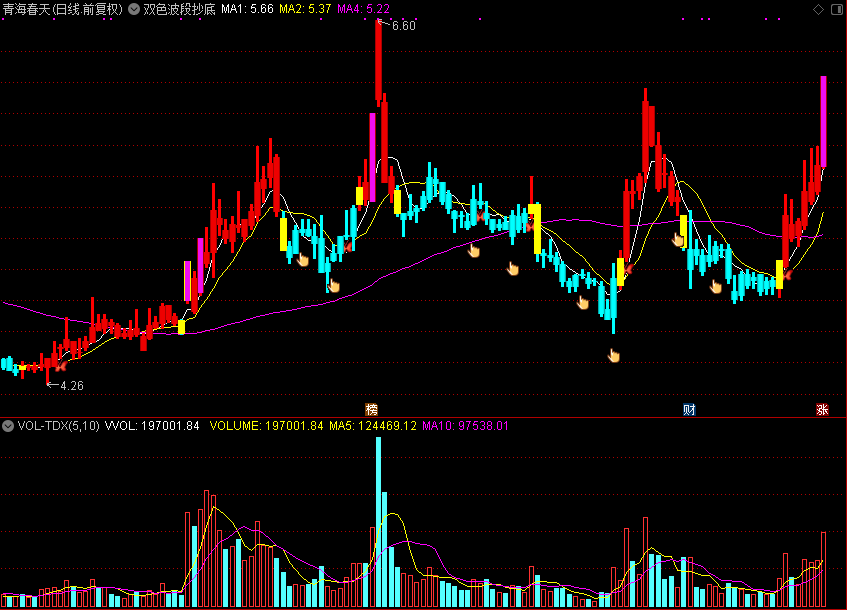Toggle the window layout icon in the top-right corner
Viewport: 847px width, 610px height.
click(x=837, y=9)
